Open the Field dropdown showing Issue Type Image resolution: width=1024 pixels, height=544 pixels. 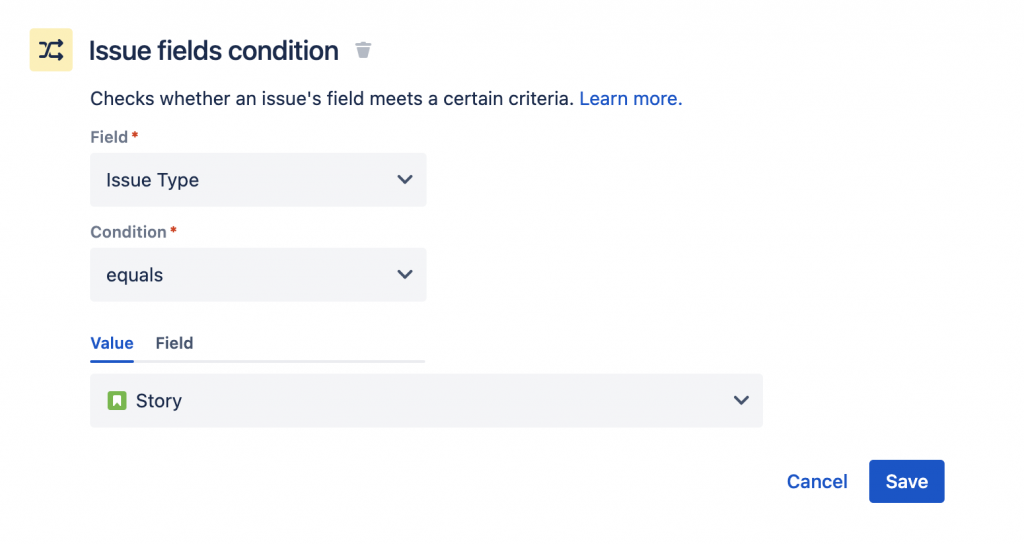point(258,180)
